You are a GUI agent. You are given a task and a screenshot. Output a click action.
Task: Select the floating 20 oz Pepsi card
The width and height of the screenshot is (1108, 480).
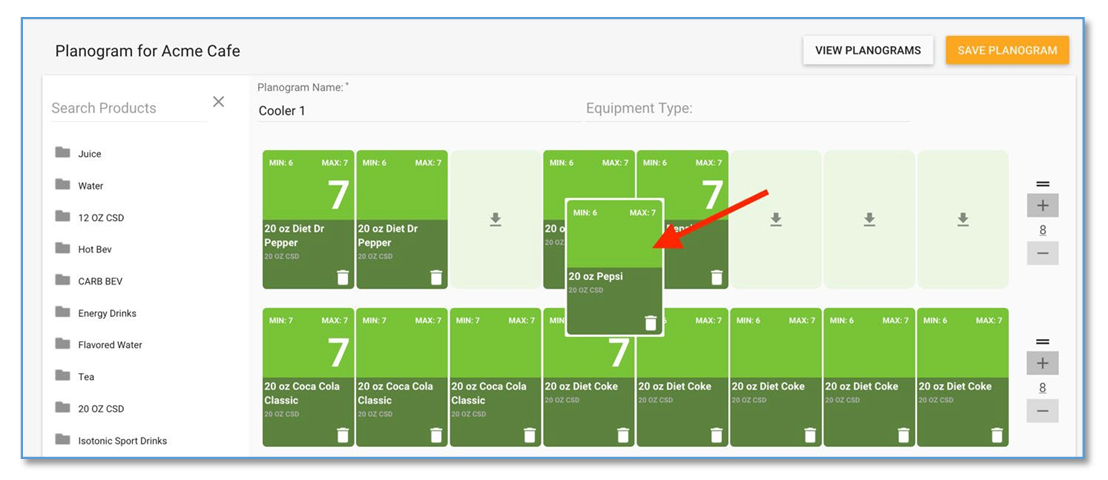tap(614, 267)
